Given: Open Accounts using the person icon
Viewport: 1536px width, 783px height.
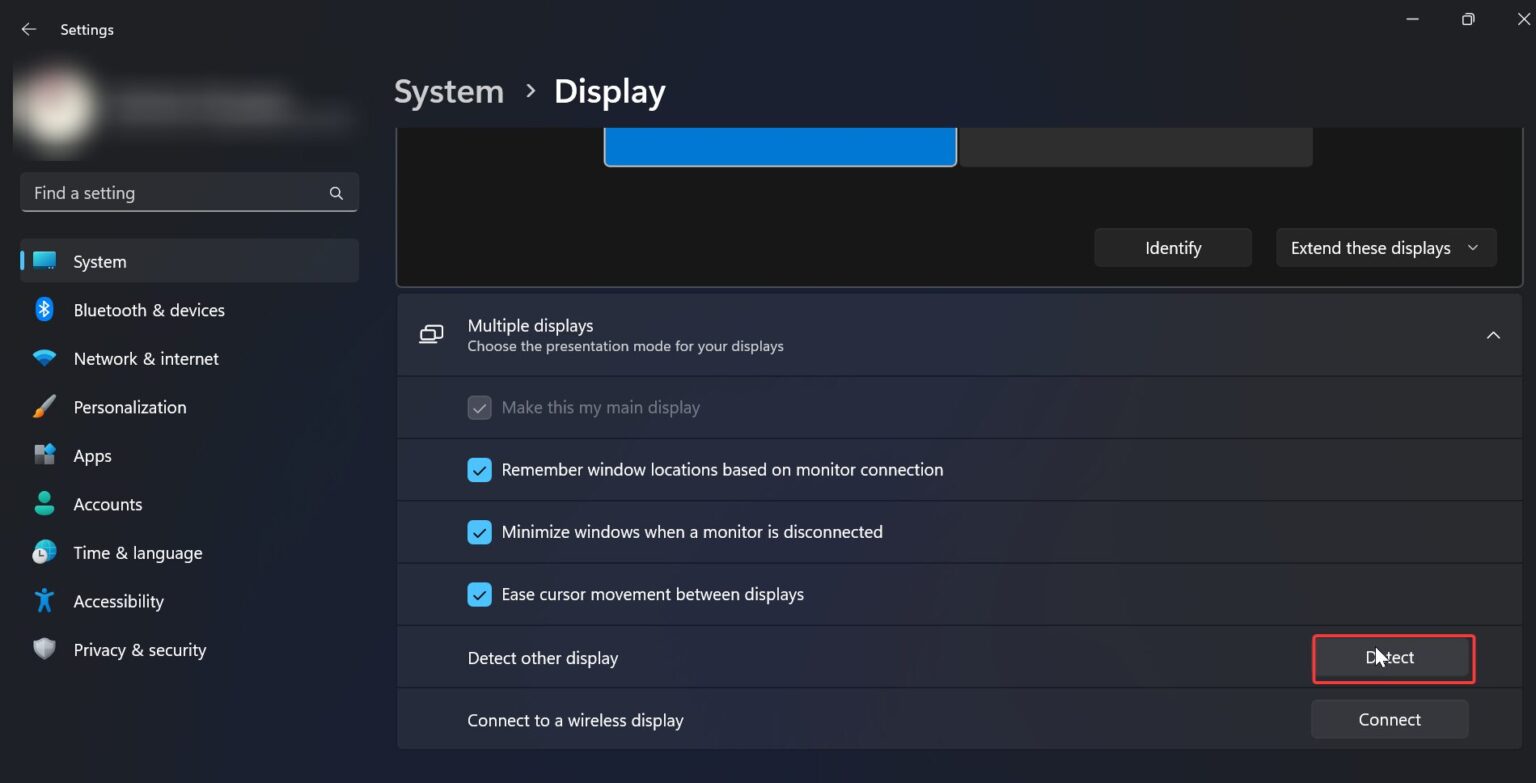Looking at the screenshot, I should click(44, 503).
